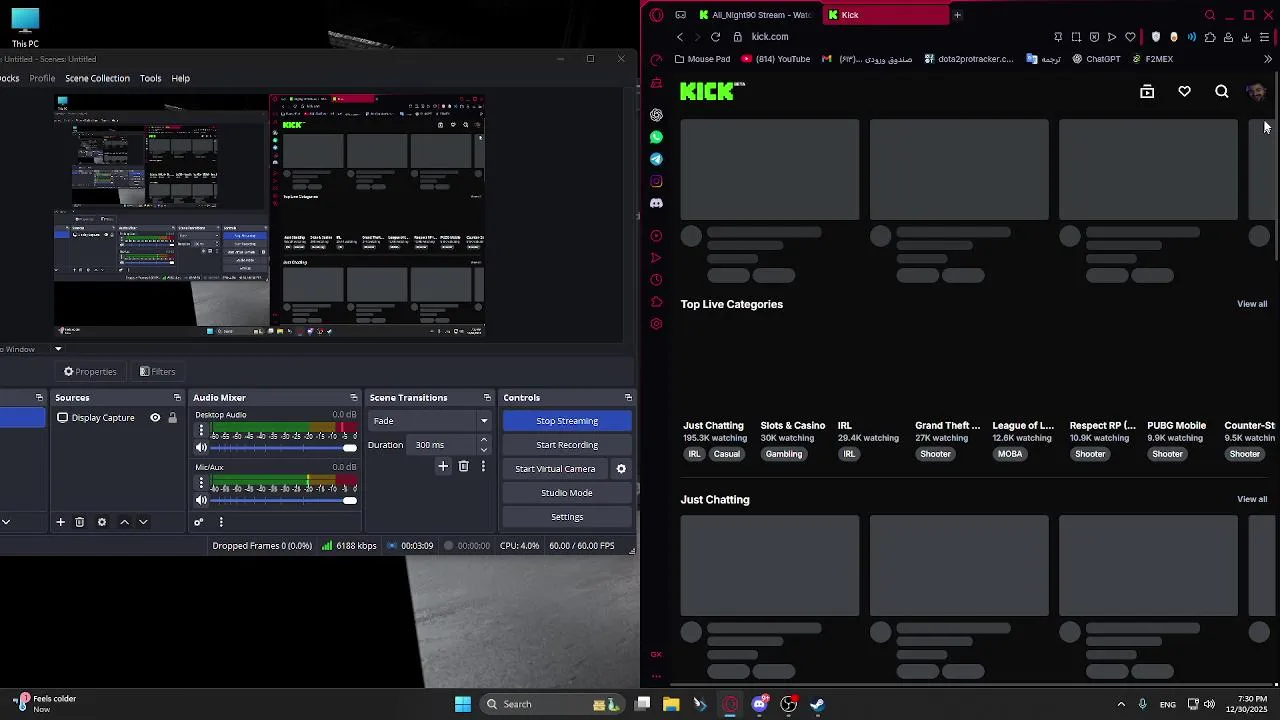Decrease transition duration with down arrow

484,450
